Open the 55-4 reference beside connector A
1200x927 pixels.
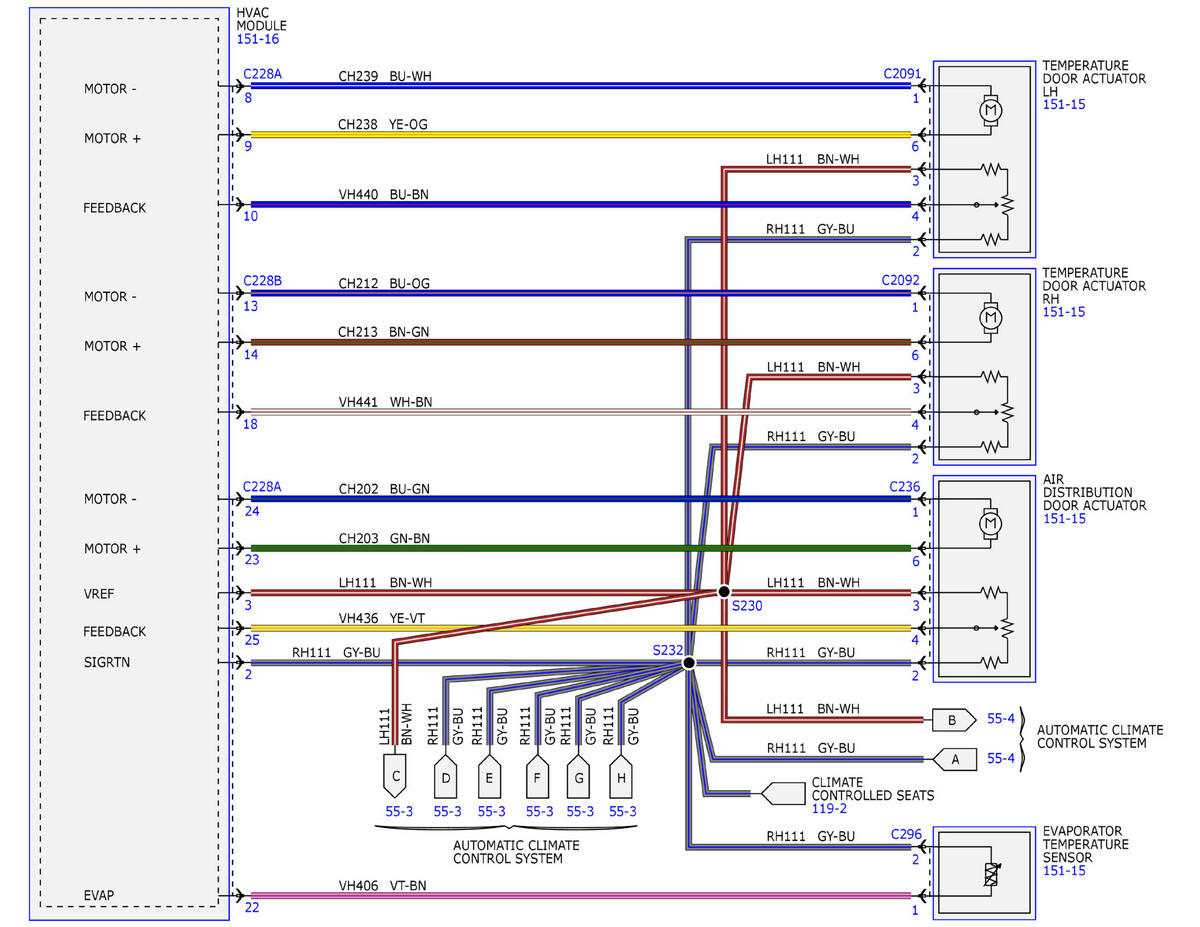click(1001, 759)
